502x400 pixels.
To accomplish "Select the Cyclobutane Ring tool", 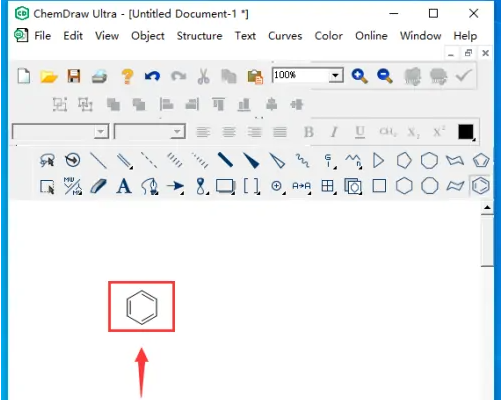I will pos(379,186).
